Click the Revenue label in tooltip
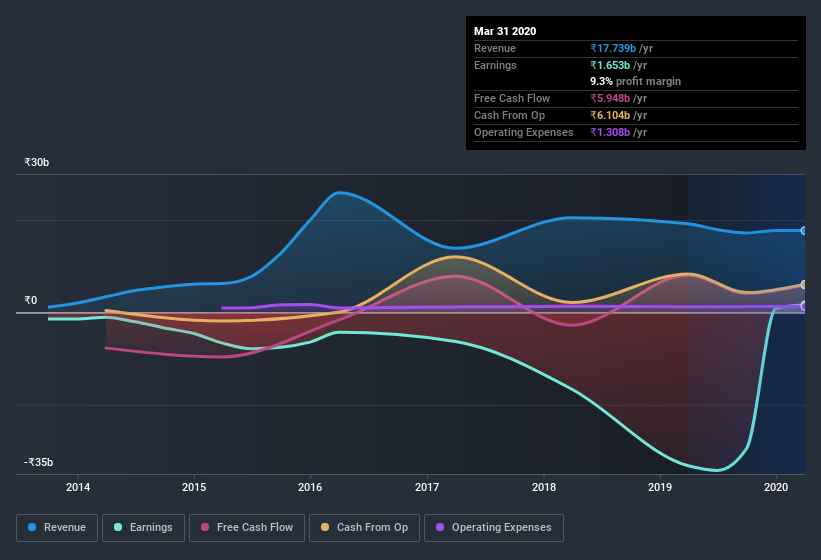 [x=495, y=48]
